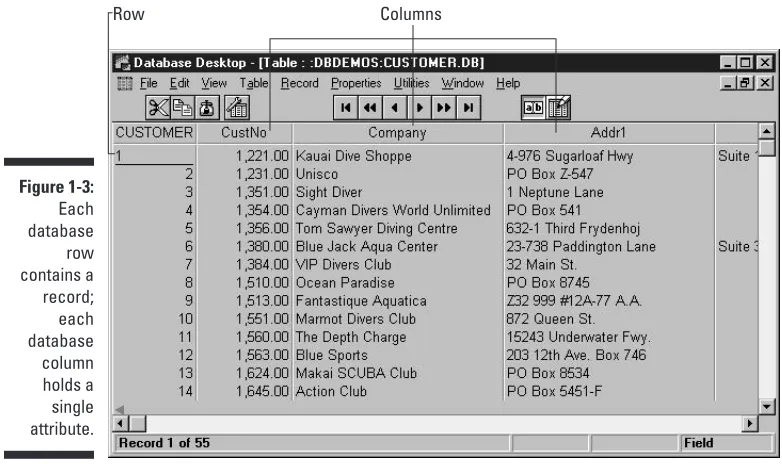This screenshot has height=464, width=782.
Task: Open the Table menu
Action: coord(254,83)
